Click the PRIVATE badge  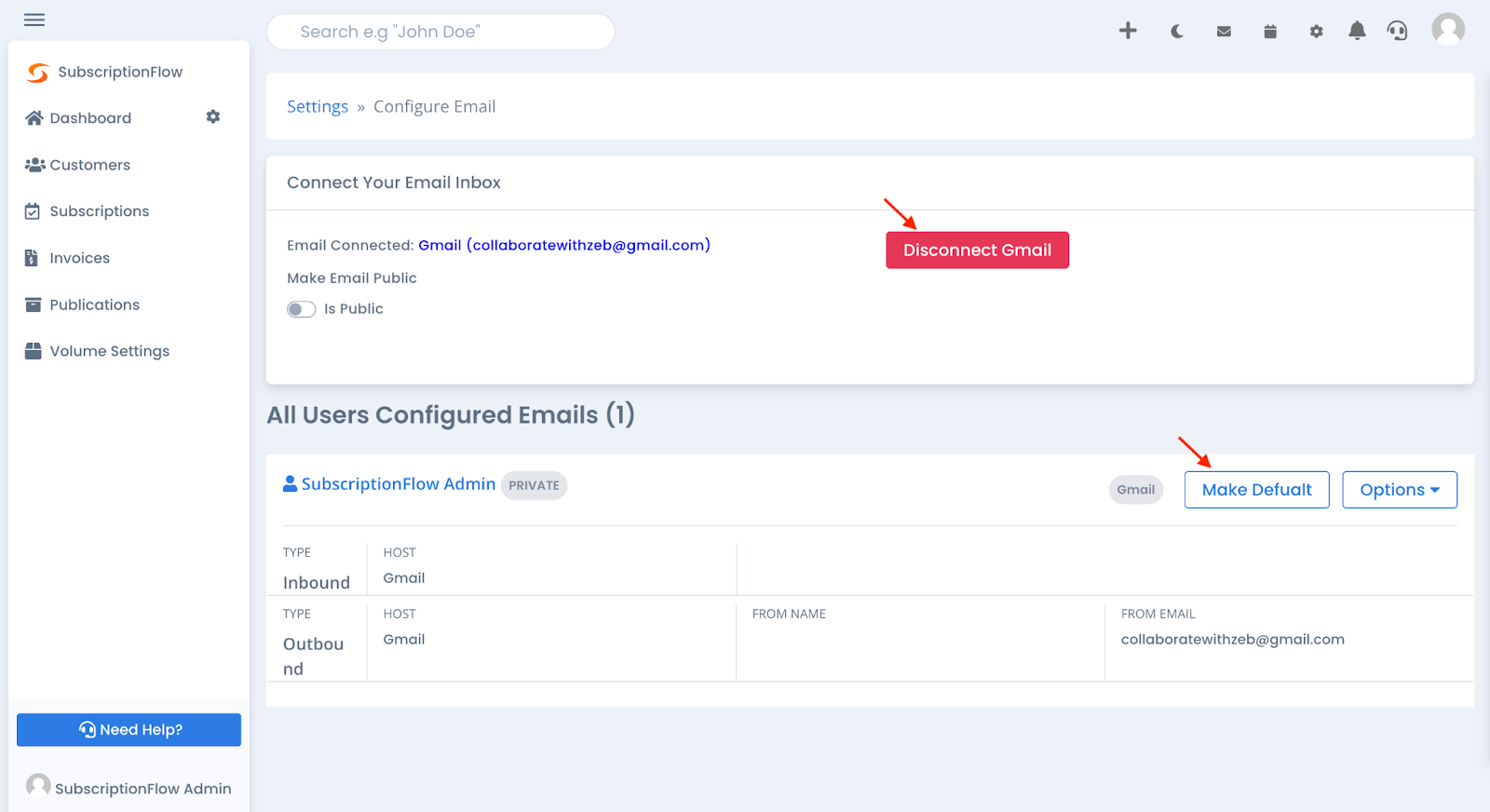534,485
